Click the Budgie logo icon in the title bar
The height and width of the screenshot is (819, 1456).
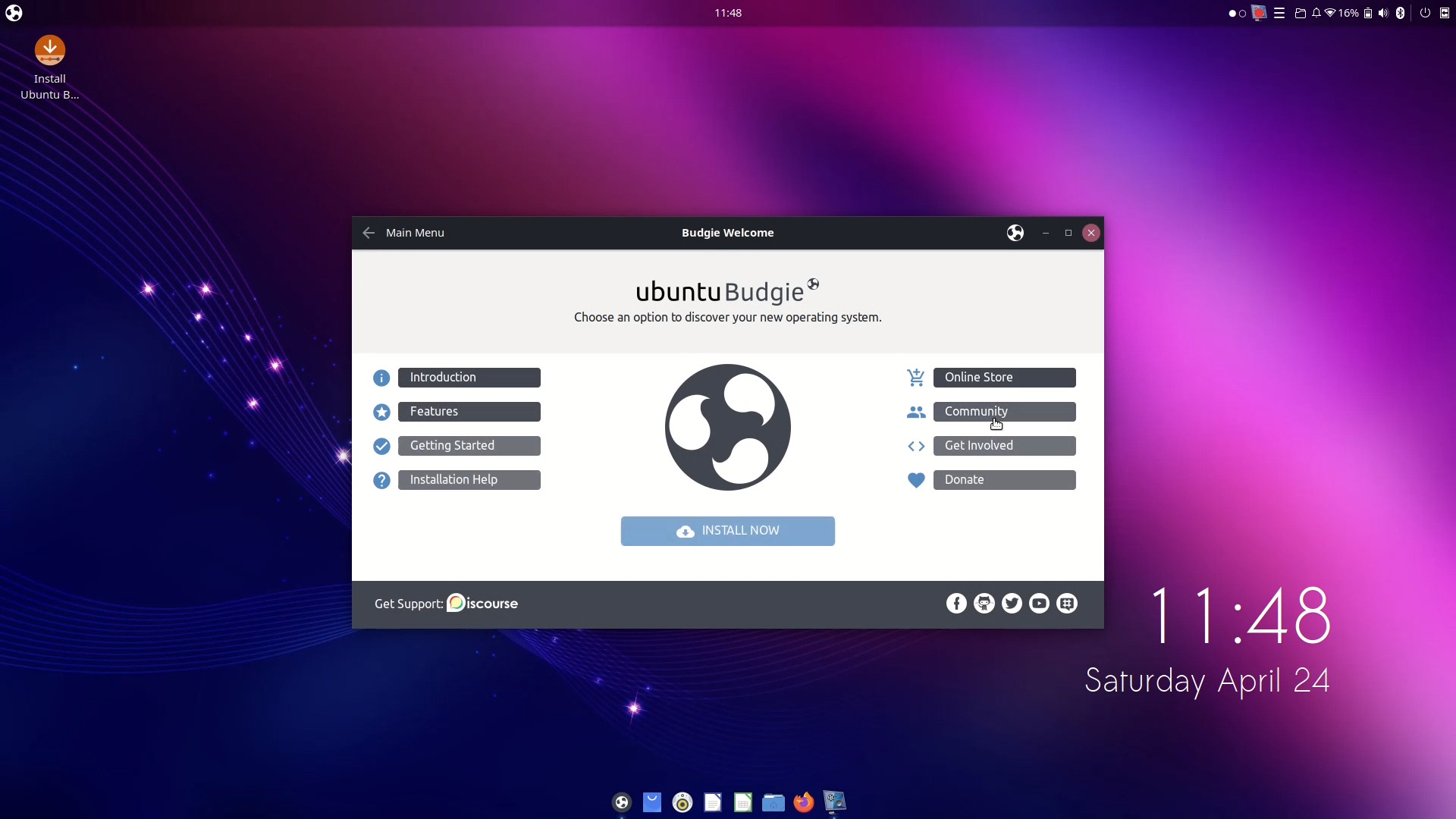point(1015,233)
